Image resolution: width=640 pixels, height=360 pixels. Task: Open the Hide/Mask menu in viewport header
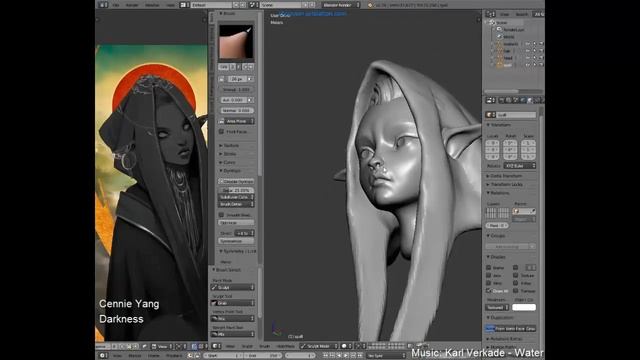pyautogui.click(x=285, y=346)
